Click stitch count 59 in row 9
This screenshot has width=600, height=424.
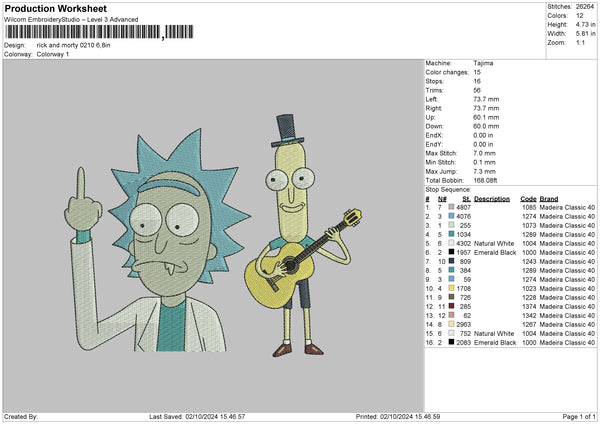pos(467,279)
